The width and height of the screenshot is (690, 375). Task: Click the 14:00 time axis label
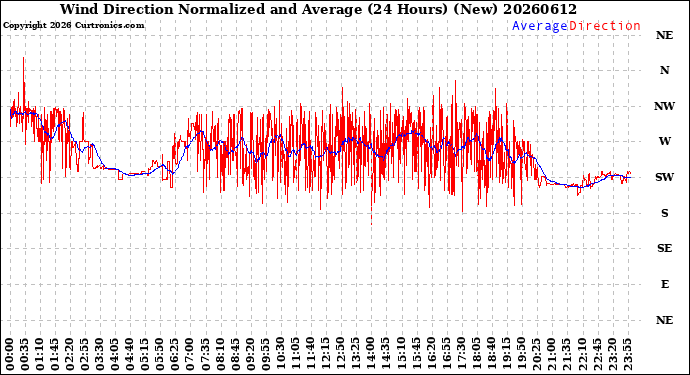[x=371, y=355]
